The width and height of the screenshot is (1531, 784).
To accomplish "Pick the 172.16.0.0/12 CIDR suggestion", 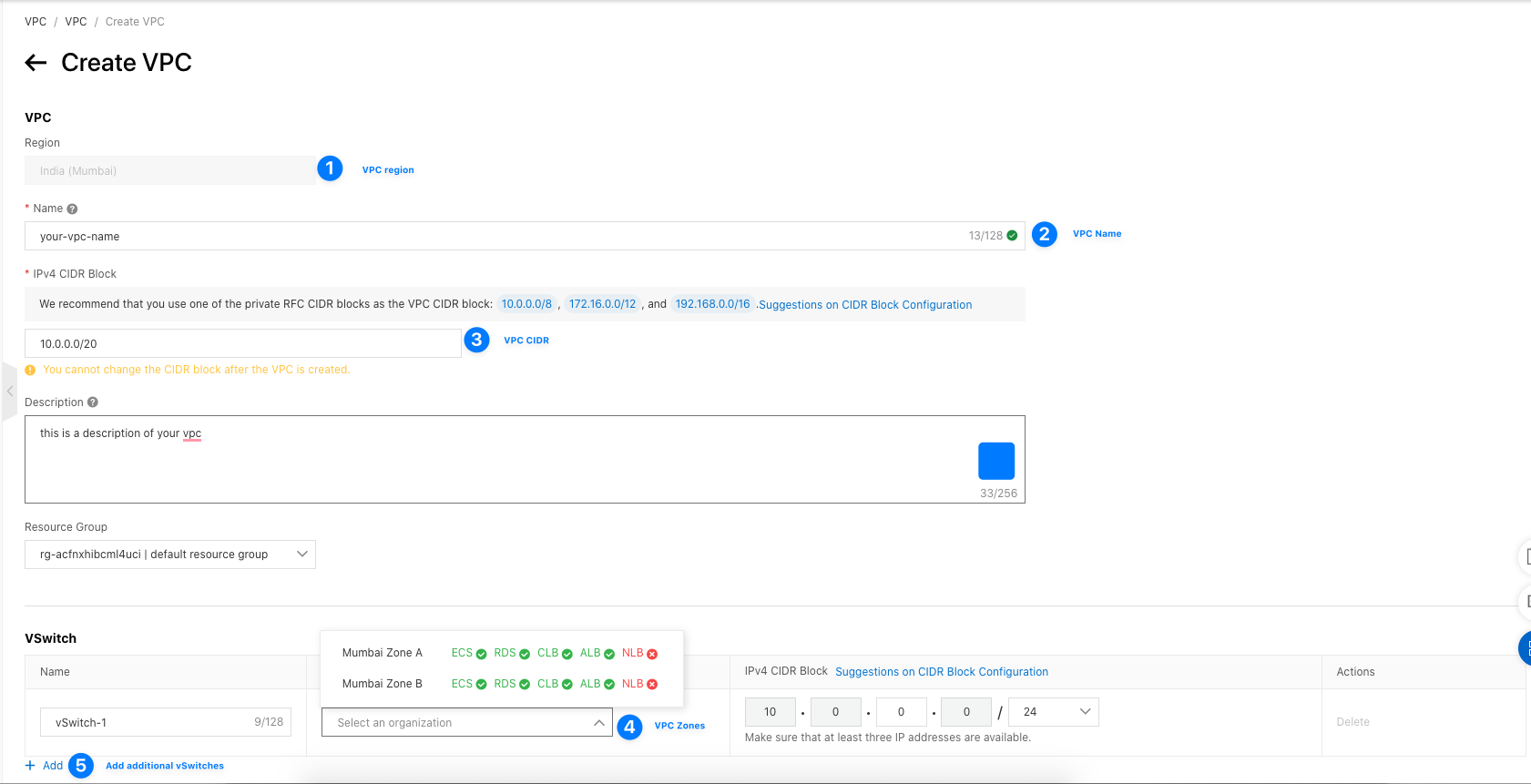I will coord(602,304).
